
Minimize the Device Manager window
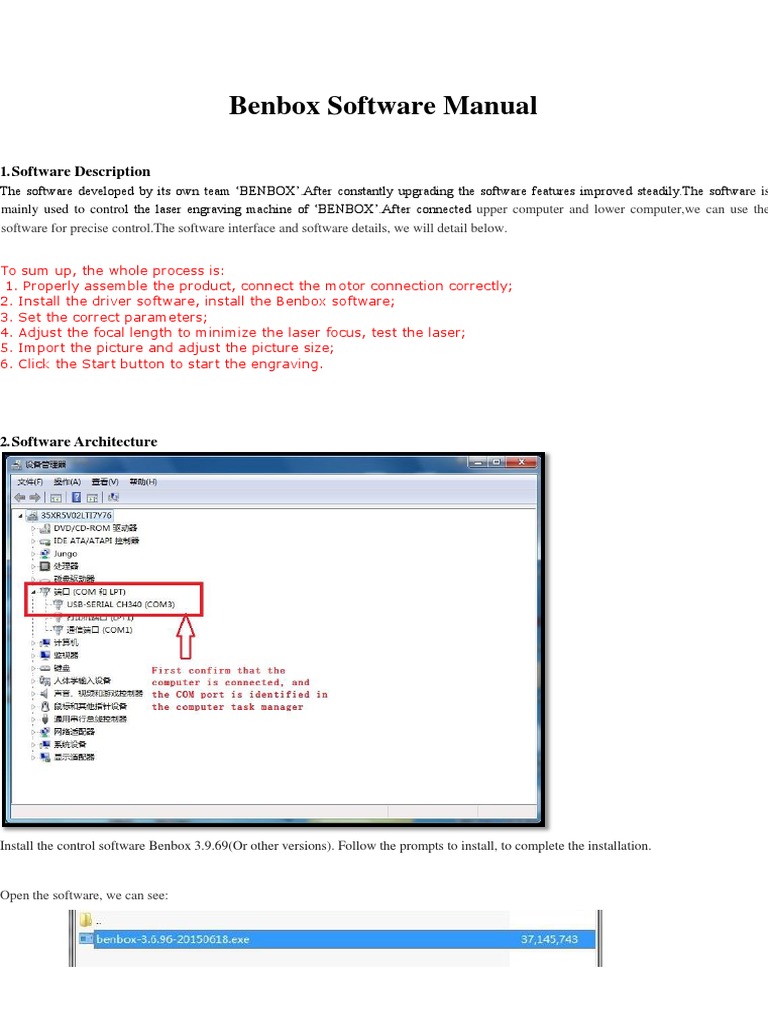(477, 462)
